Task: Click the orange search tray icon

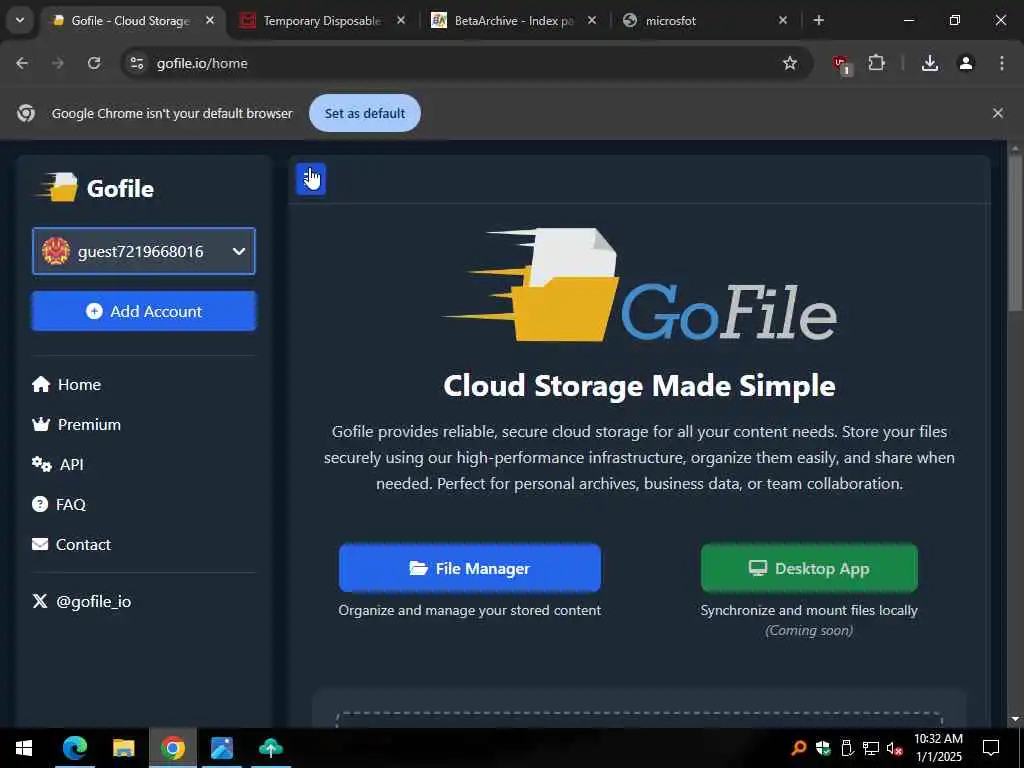Action: tap(799, 748)
